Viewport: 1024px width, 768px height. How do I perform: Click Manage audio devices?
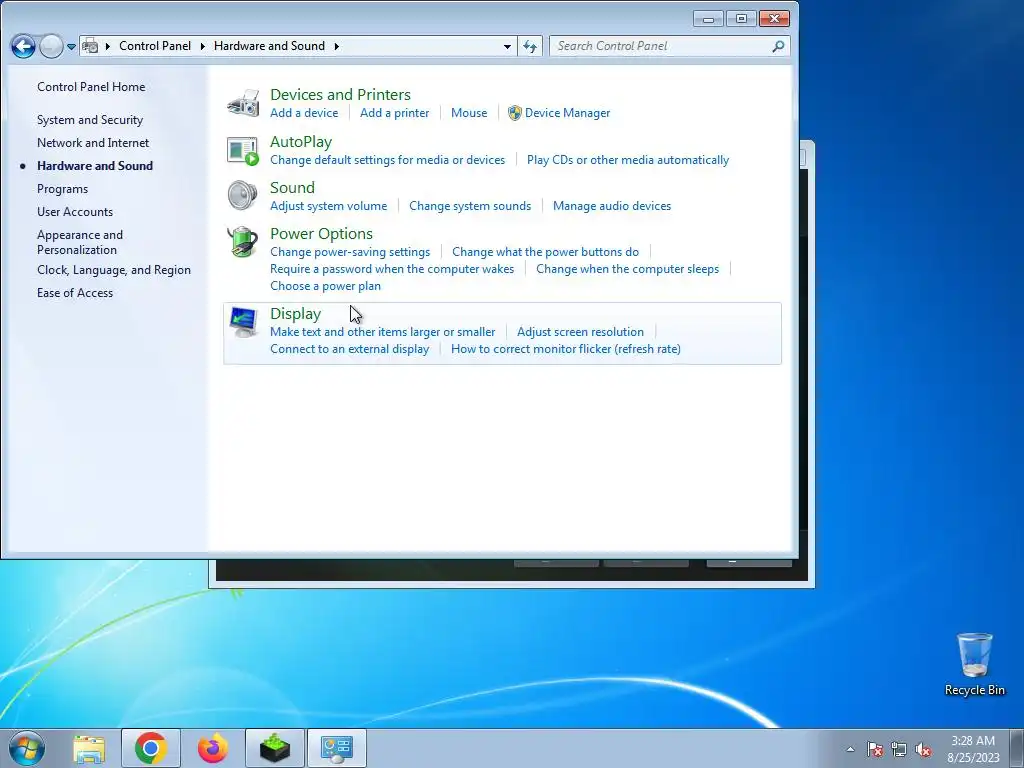click(x=612, y=206)
